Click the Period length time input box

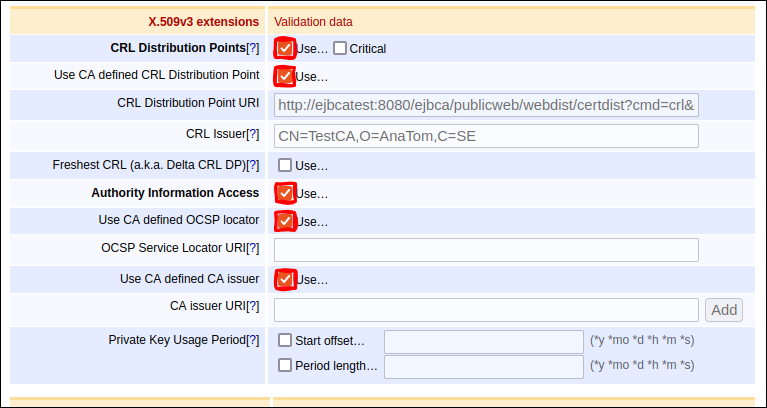click(x=484, y=367)
